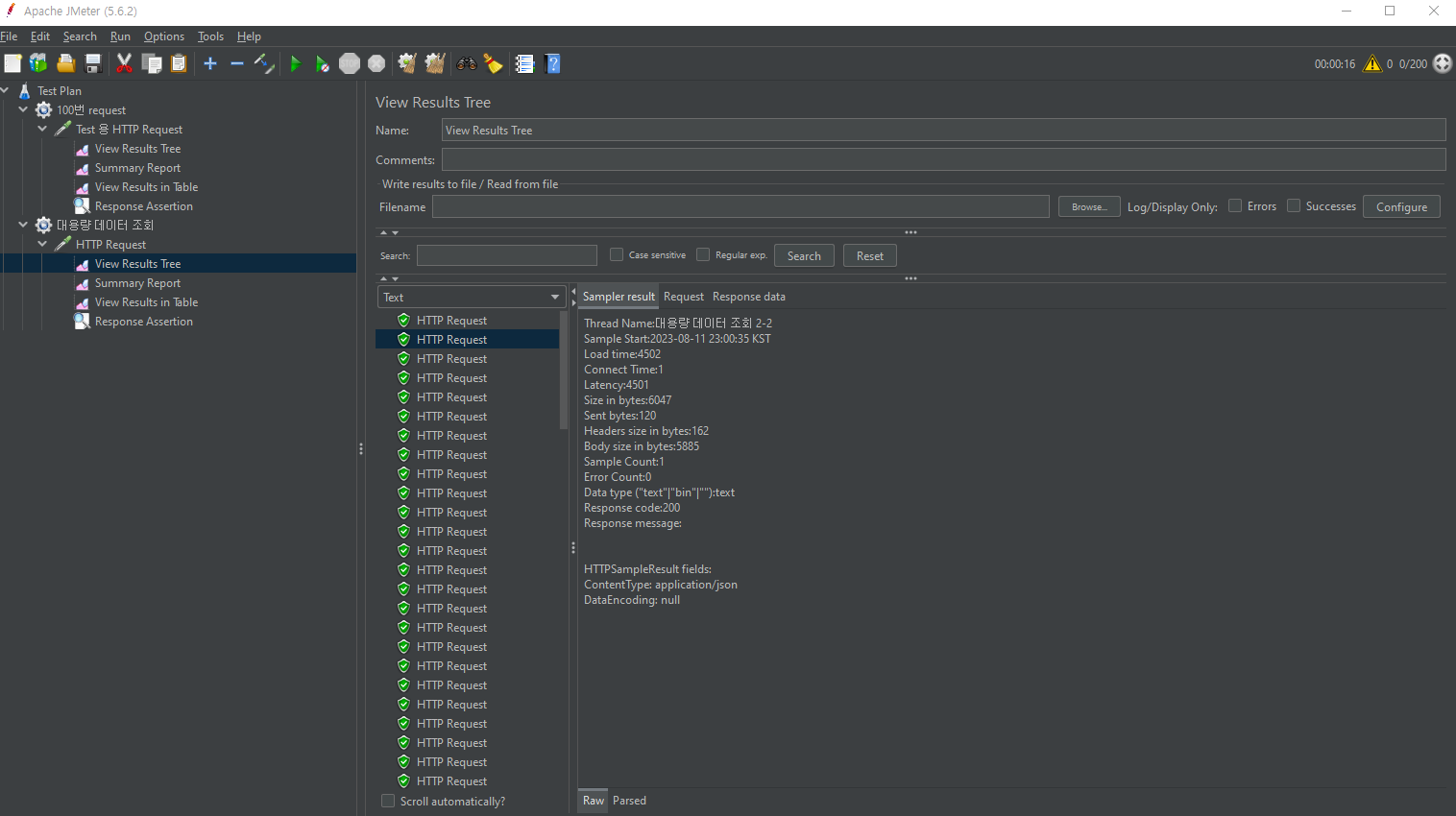Click the Comments input field

tap(943, 159)
